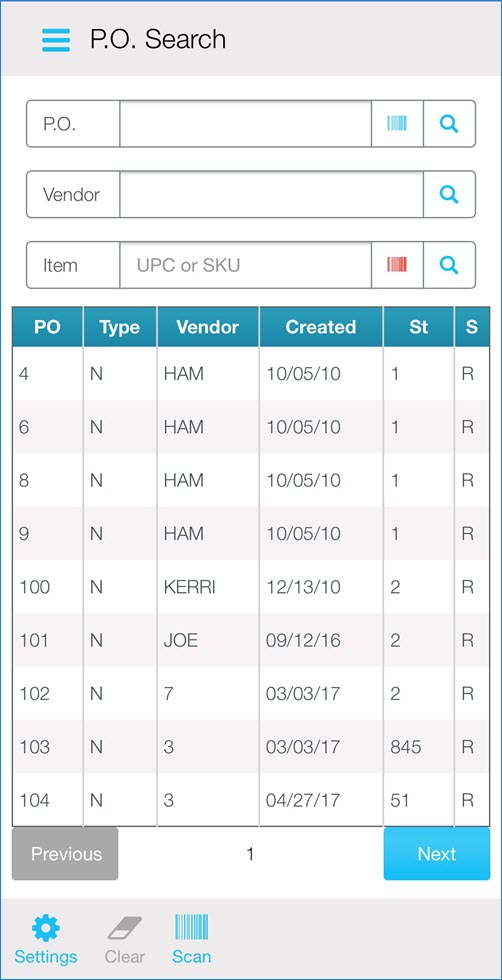The height and width of the screenshot is (980, 502).
Task: Click the UPC or SKU item field
Action: [x=246, y=265]
